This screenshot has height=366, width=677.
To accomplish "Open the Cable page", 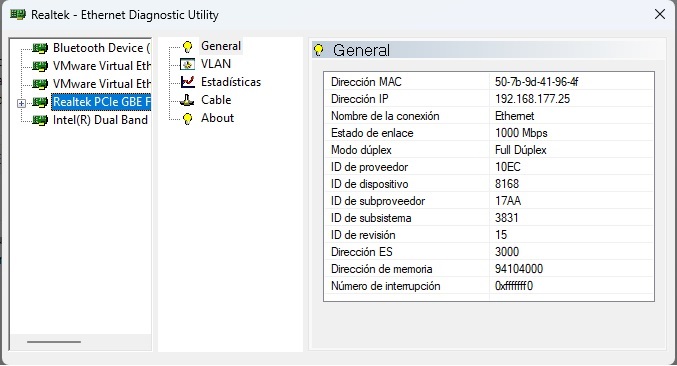I will 216,100.
